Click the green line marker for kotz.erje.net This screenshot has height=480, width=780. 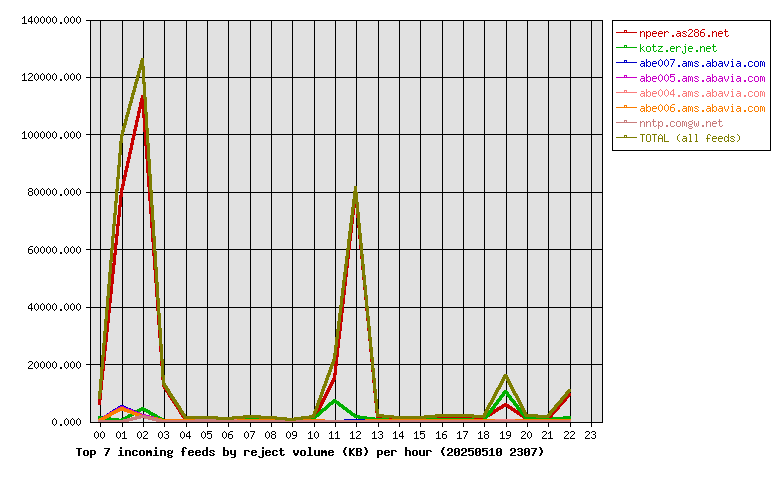[x=626, y=47]
